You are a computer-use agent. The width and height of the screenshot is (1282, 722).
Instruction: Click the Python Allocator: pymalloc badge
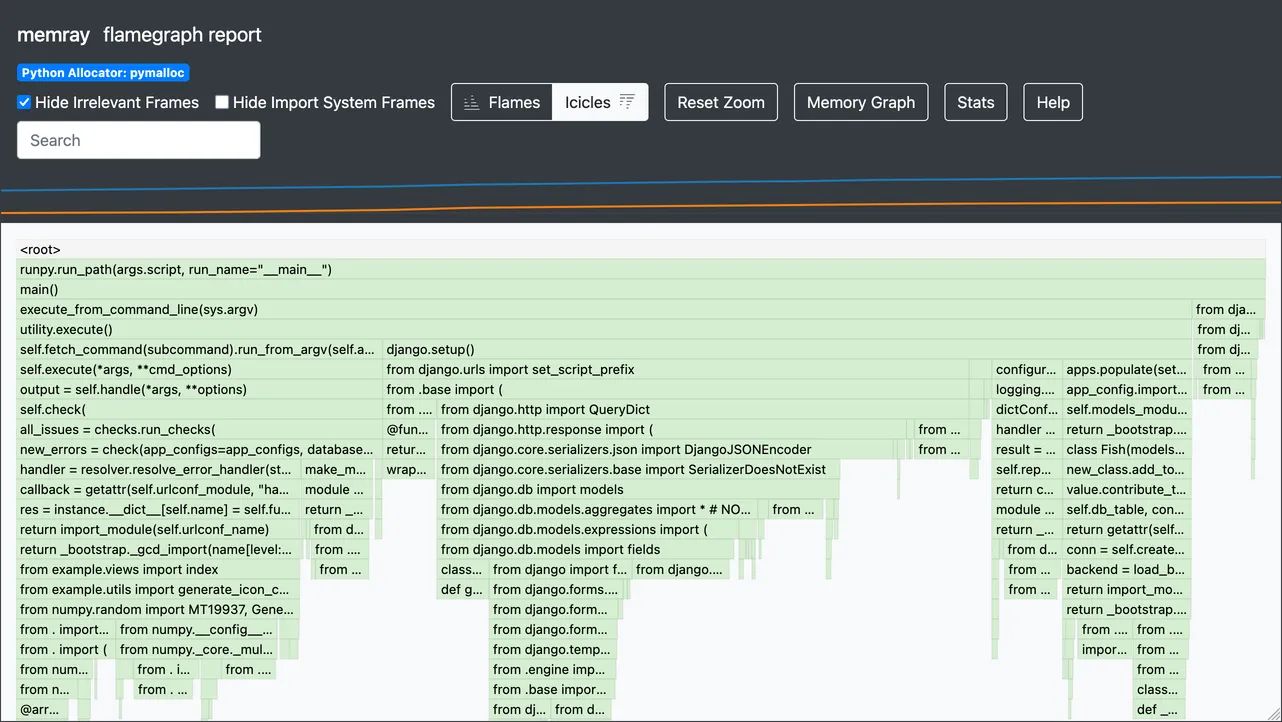click(103, 73)
